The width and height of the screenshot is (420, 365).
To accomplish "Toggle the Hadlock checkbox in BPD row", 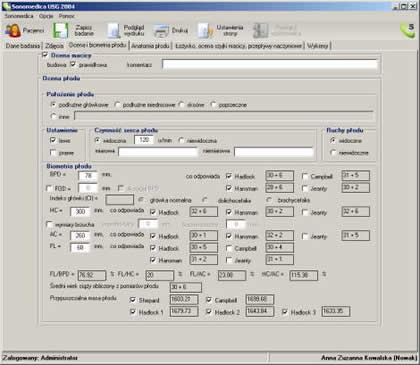I will click(x=229, y=176).
